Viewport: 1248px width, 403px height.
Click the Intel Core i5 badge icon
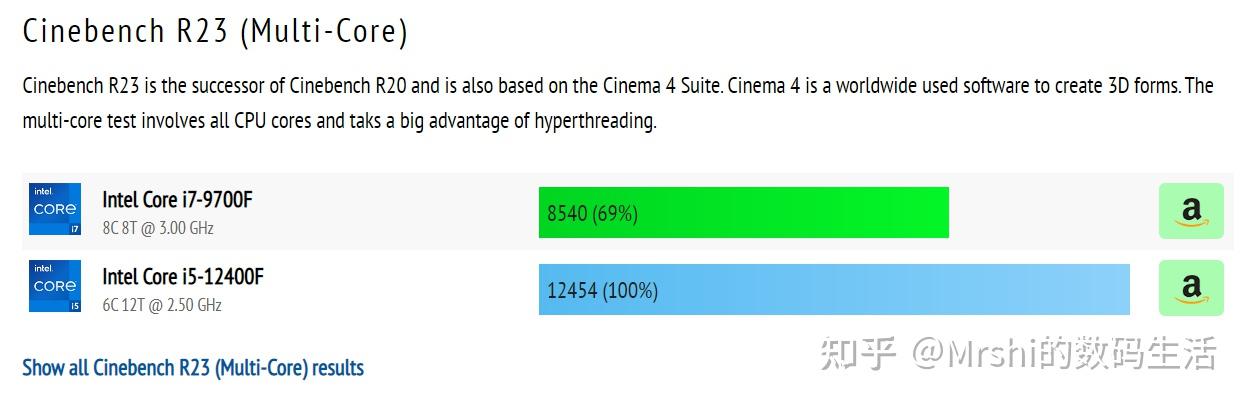pos(55,286)
